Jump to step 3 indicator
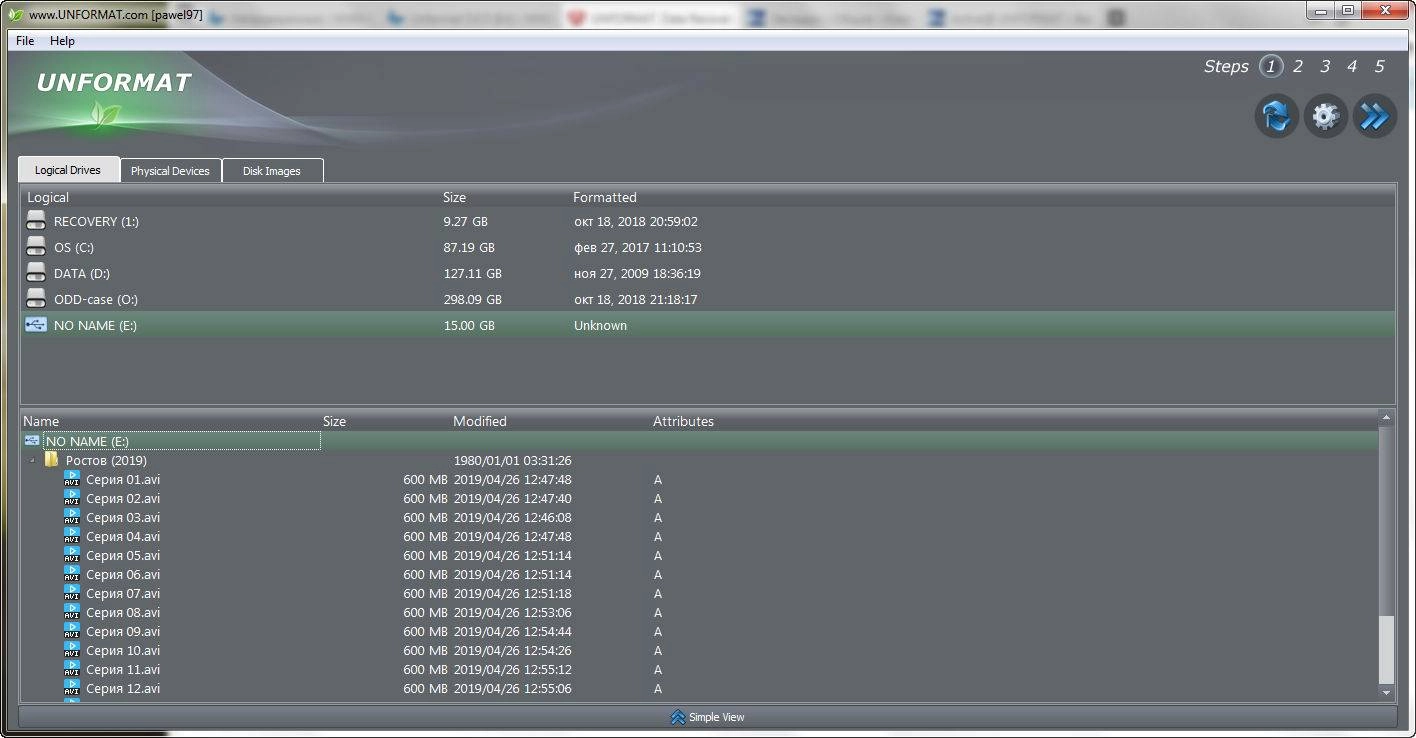1416x738 pixels. pos(1325,67)
